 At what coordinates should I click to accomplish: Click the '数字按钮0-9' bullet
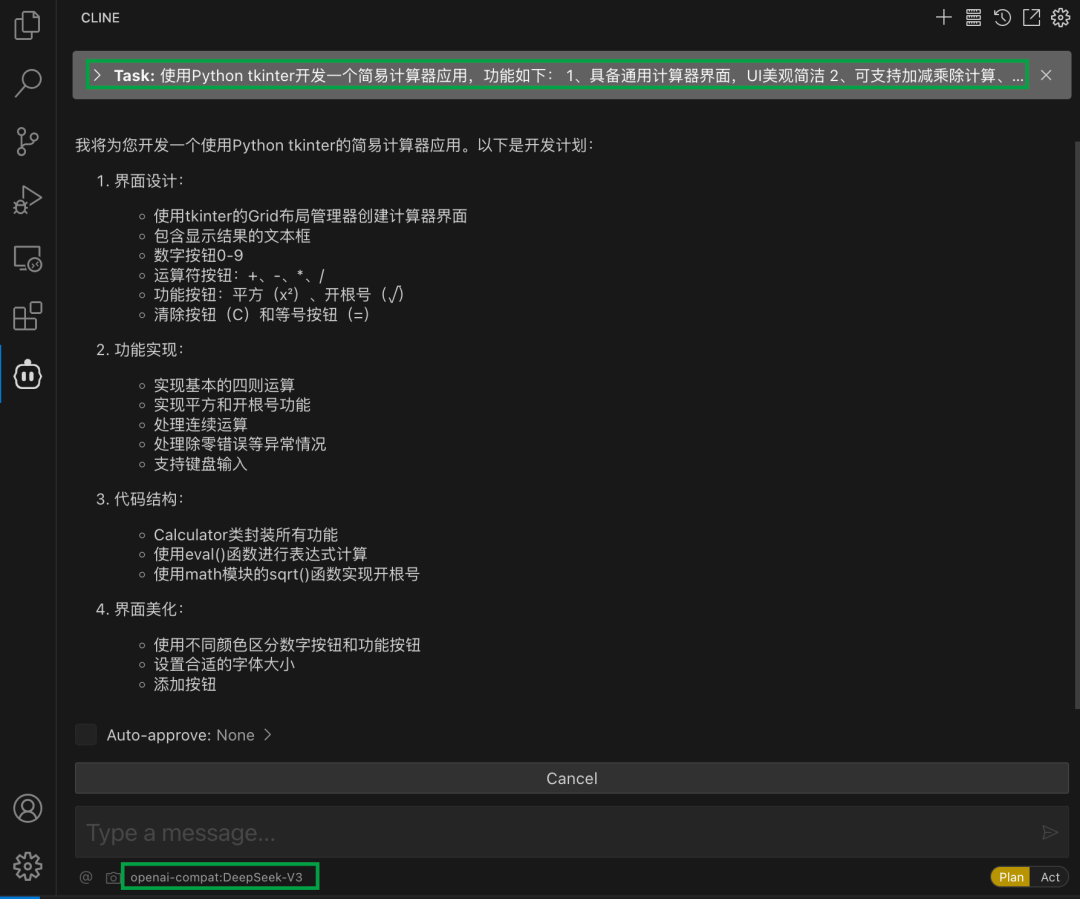(198, 256)
